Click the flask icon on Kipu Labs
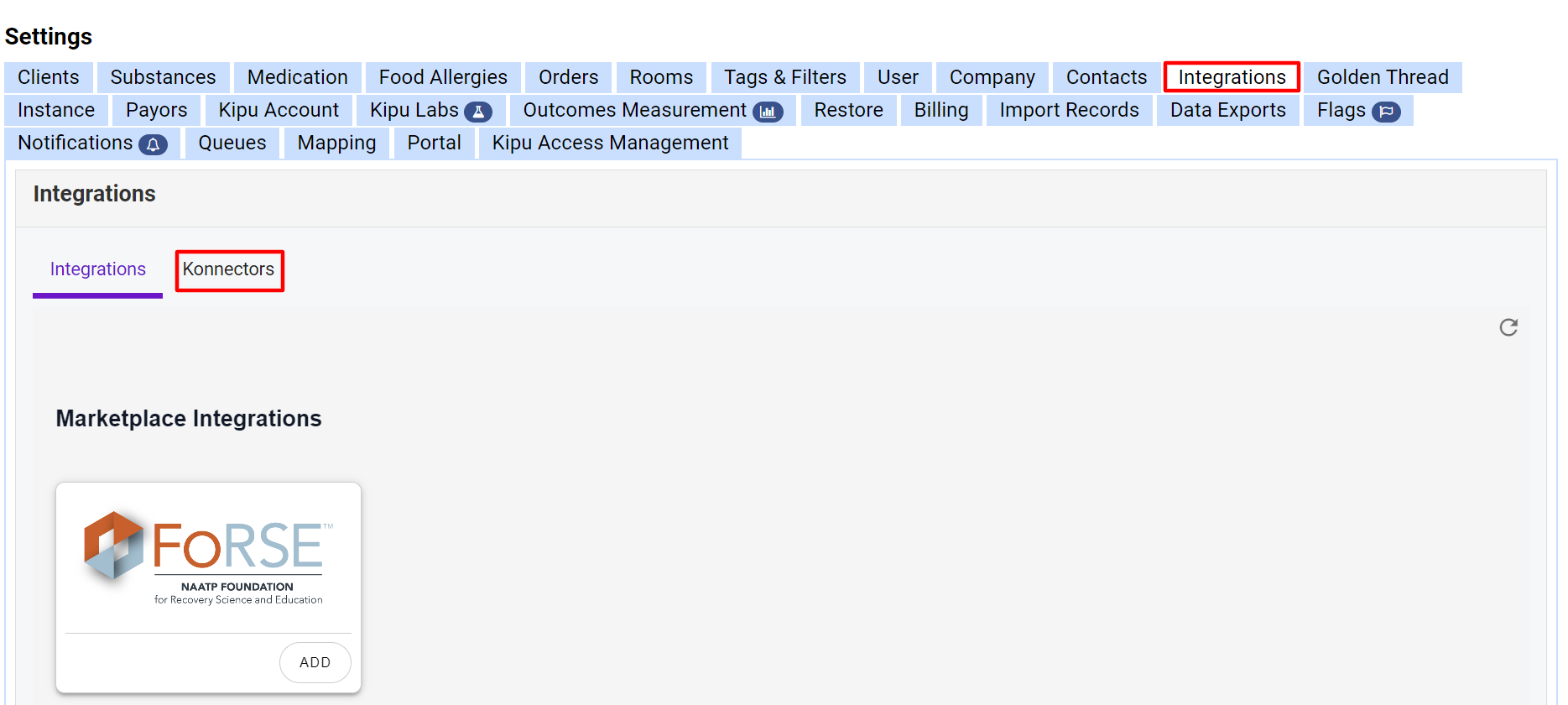 pyautogui.click(x=478, y=112)
